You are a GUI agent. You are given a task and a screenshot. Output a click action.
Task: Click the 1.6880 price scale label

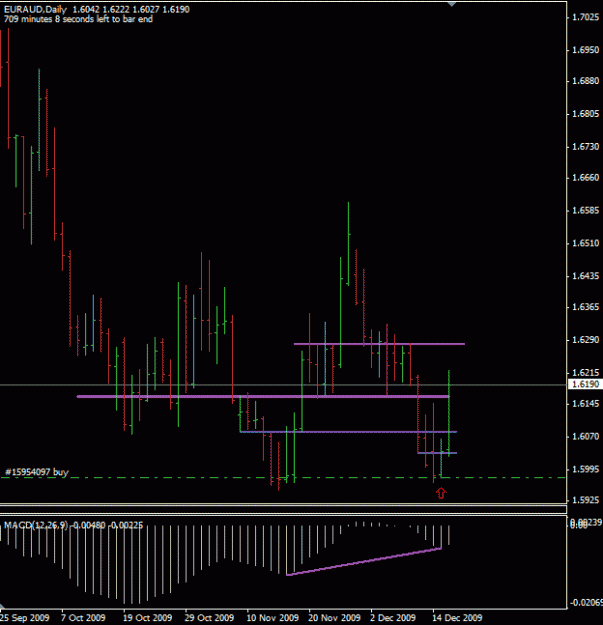click(x=585, y=81)
